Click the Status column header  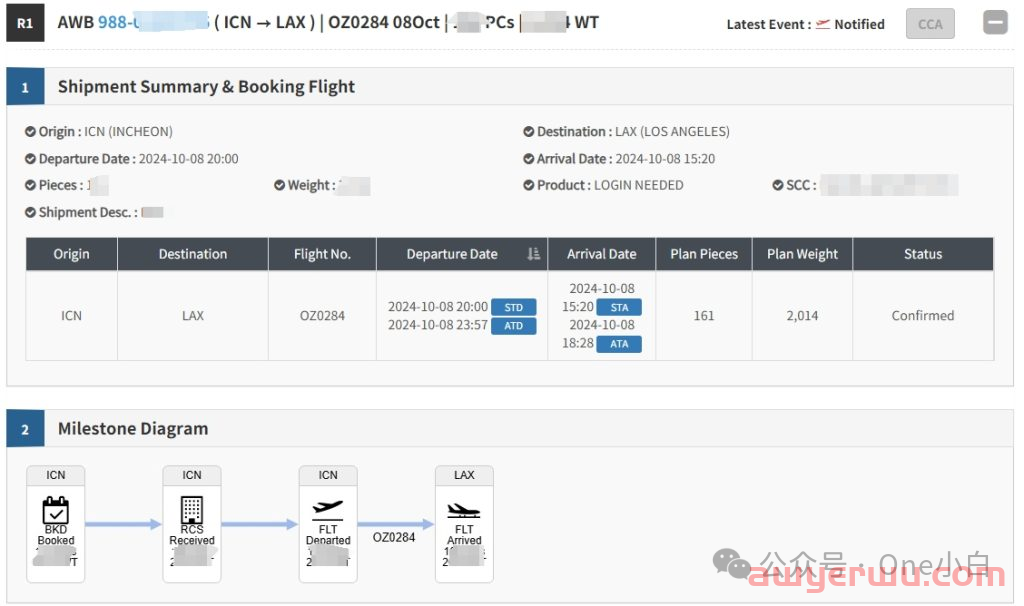click(923, 254)
